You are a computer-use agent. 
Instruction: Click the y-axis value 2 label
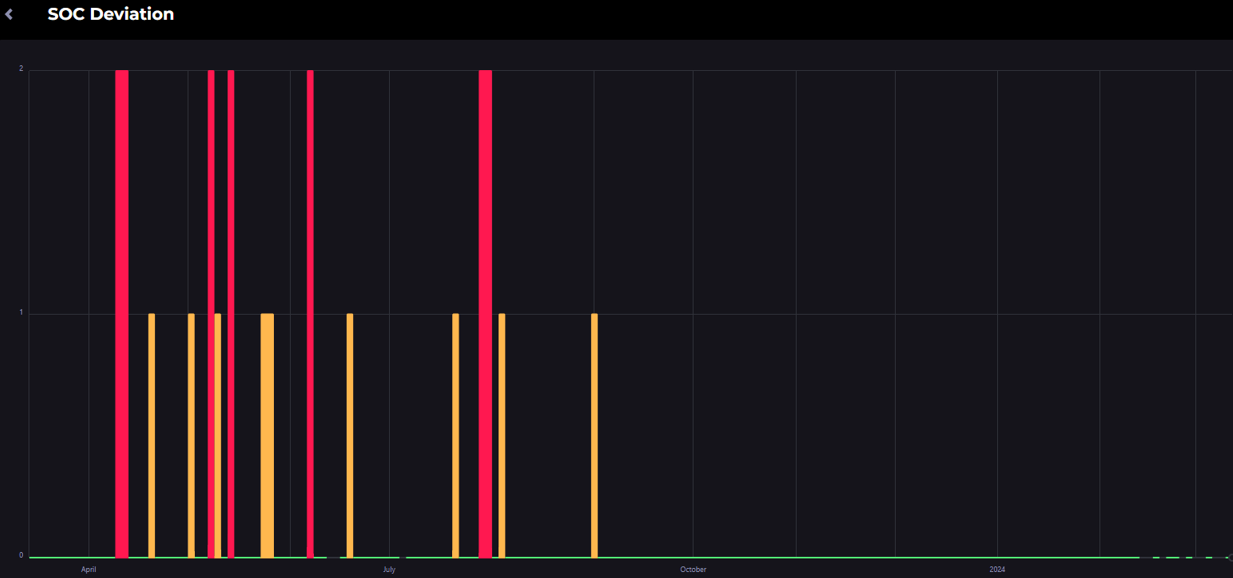21,69
